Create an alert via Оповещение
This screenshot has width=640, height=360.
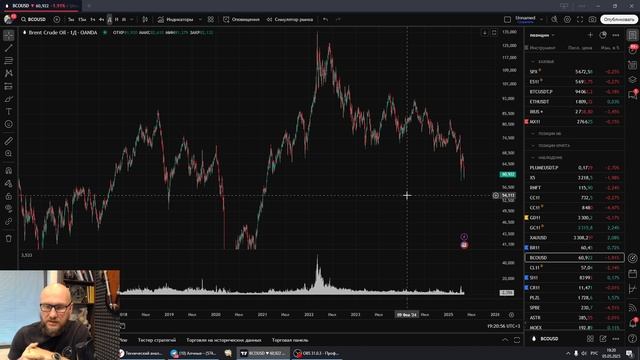tap(241, 19)
